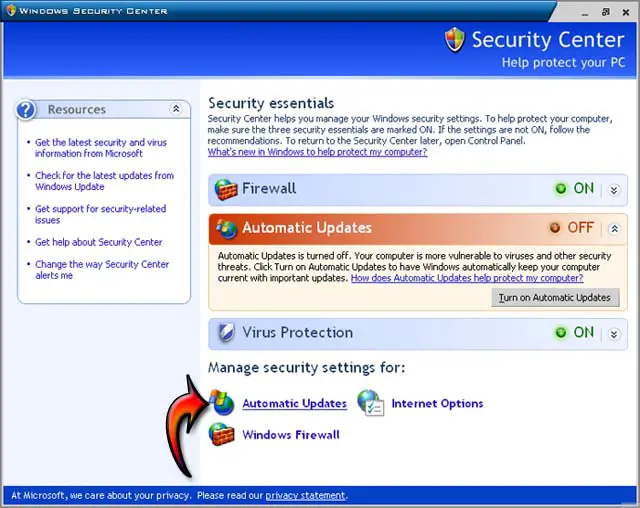Collapse the Resources panel

click(176, 109)
